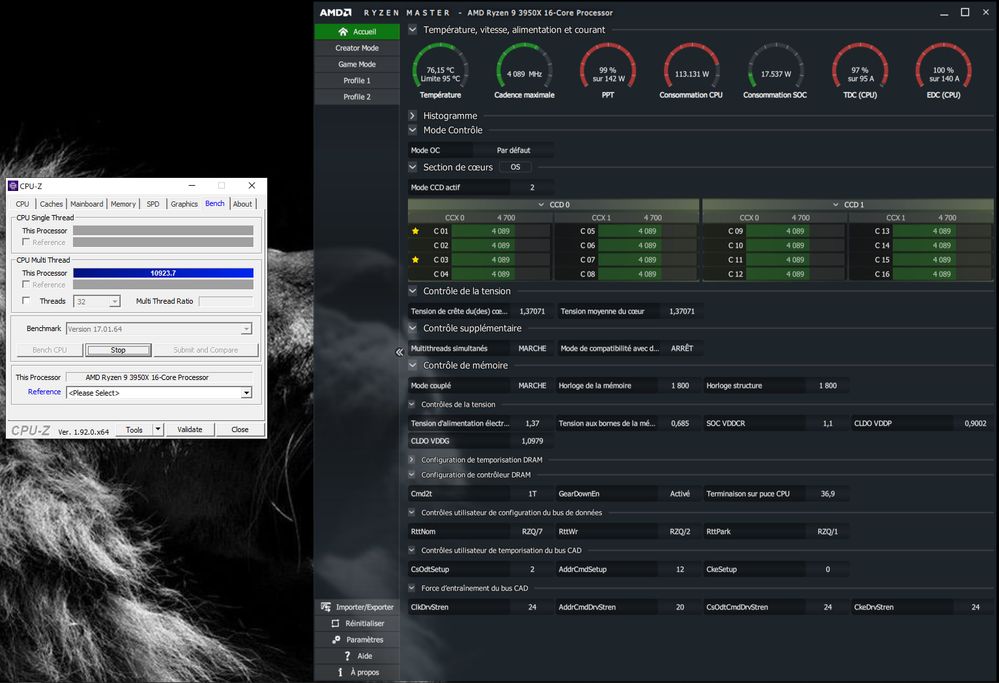This screenshot has height=683, width=999.
Task: Click the Reference link in CPU-Z
Action: pos(44,392)
